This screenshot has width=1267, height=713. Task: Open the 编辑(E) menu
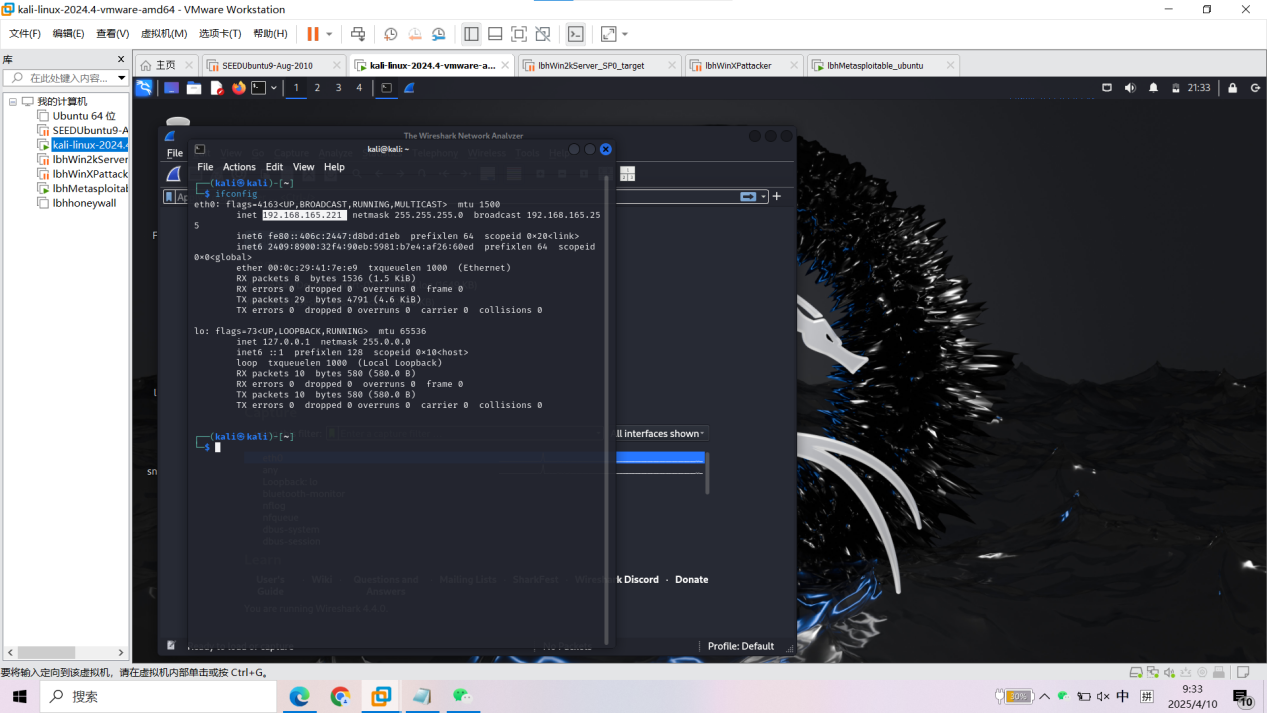pyautogui.click(x=68, y=34)
